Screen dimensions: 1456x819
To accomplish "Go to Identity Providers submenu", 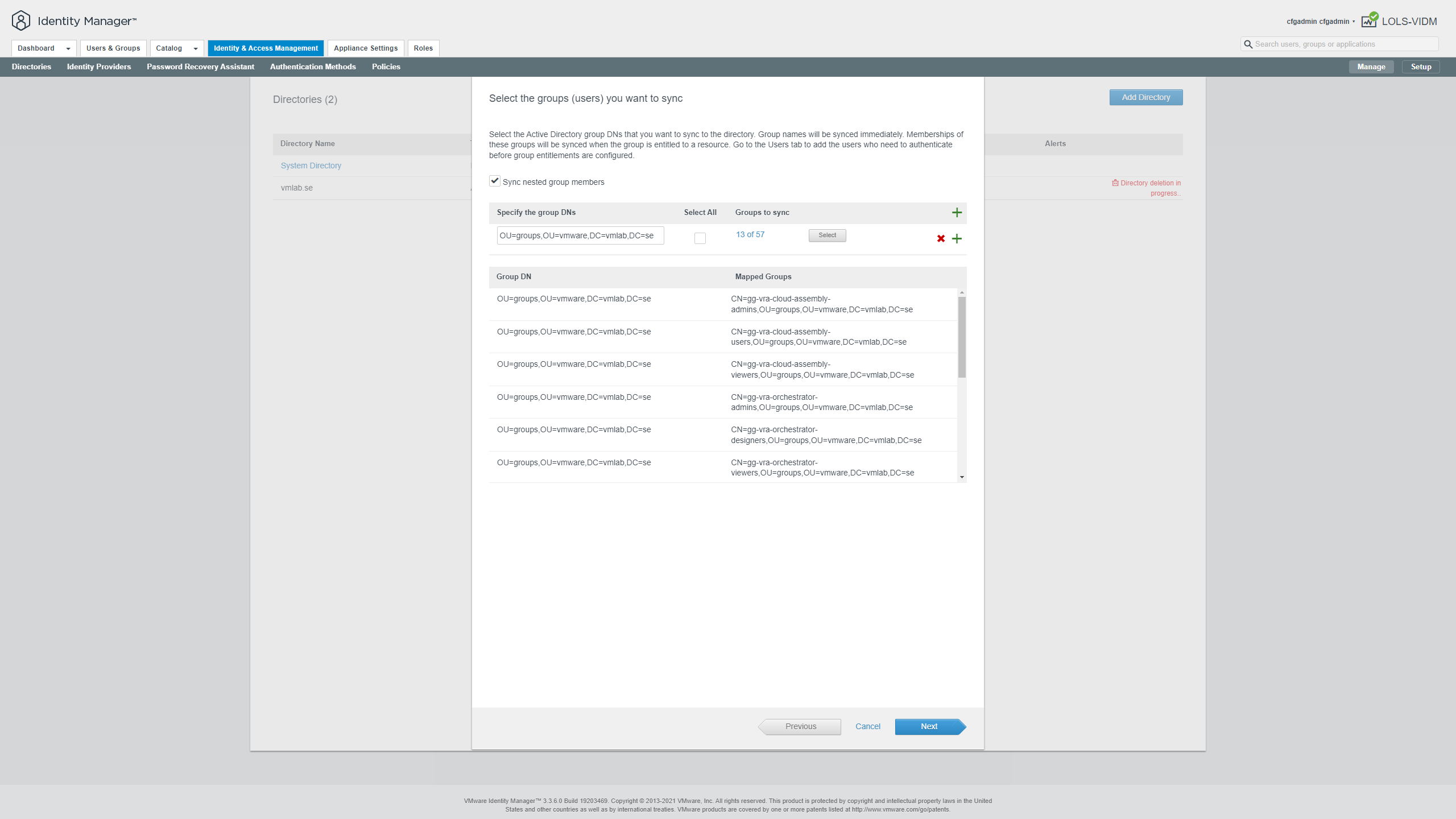I will pos(99,67).
